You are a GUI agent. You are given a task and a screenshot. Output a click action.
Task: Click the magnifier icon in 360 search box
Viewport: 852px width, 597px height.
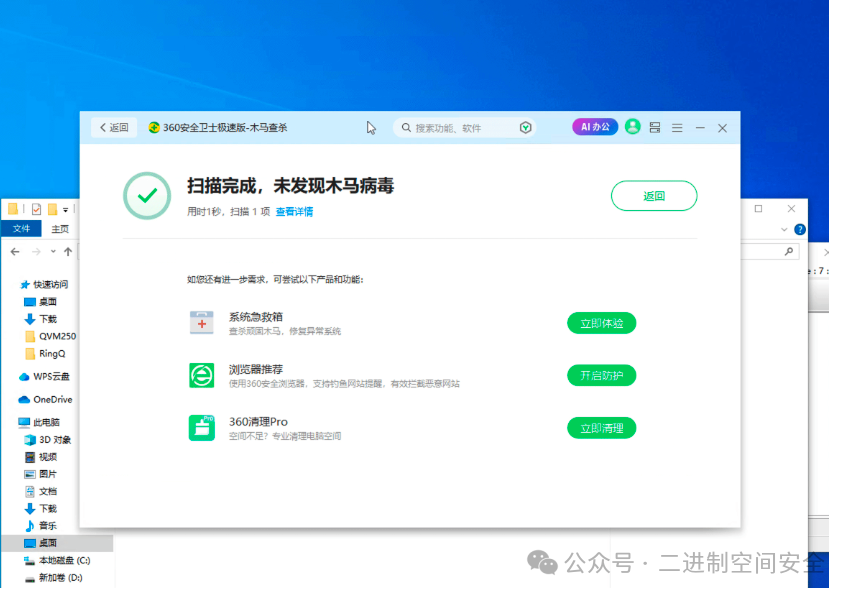click(406, 128)
